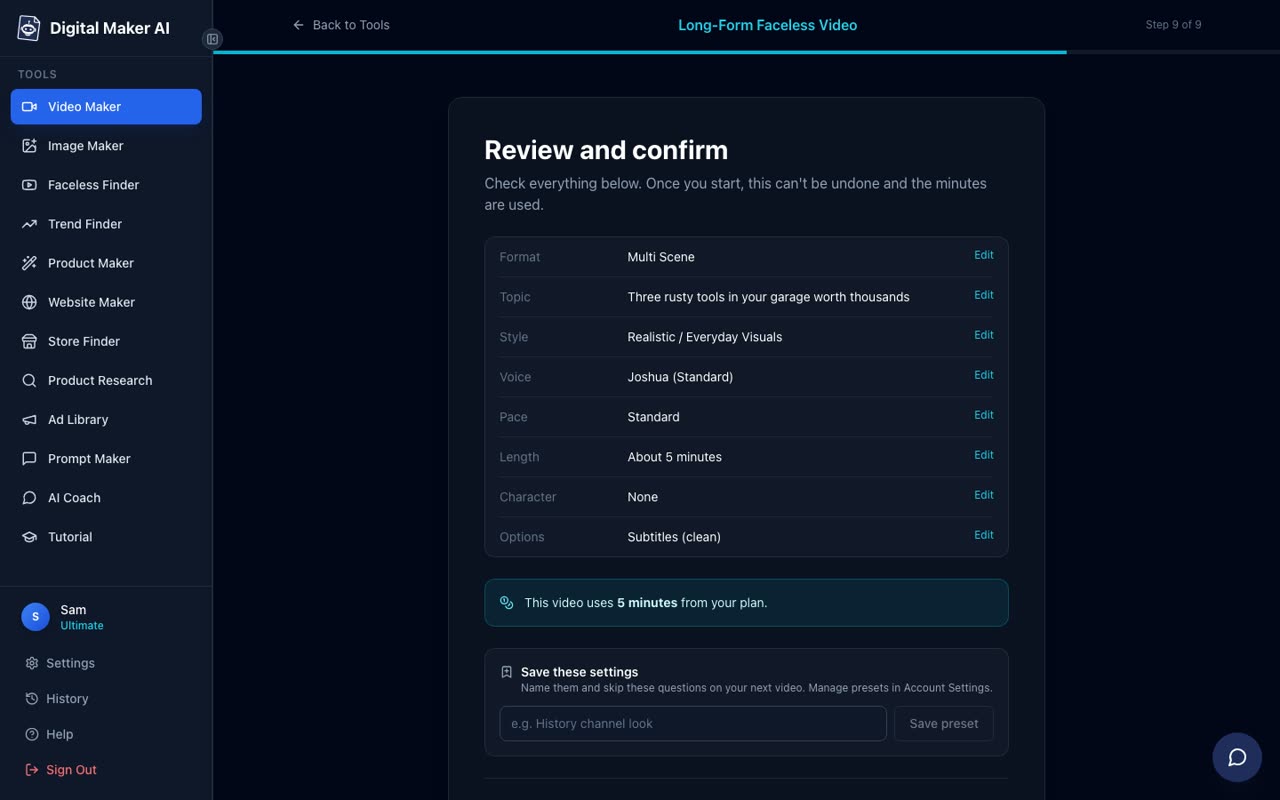Click the Tutorial graduation cap icon
The height and width of the screenshot is (800, 1280).
tap(29, 537)
